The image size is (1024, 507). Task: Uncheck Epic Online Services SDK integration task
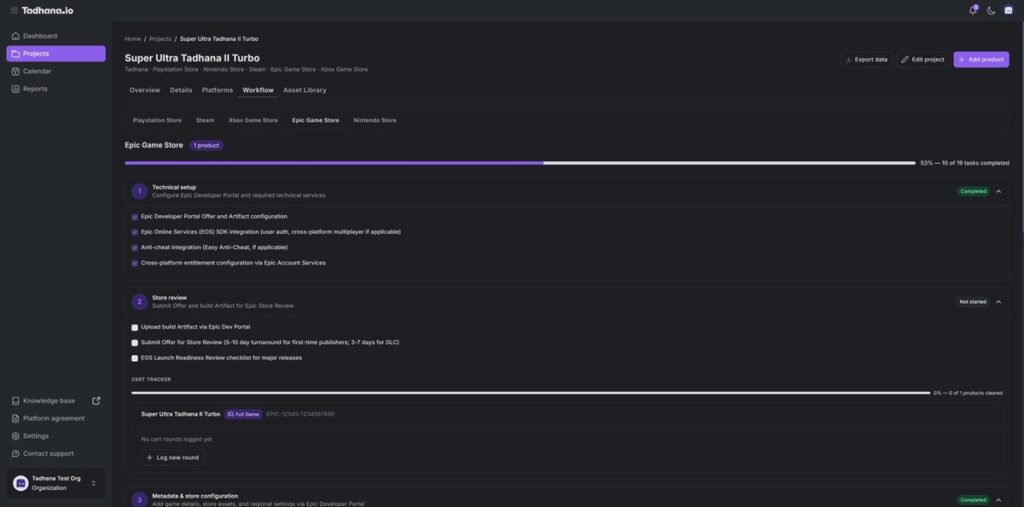(135, 232)
